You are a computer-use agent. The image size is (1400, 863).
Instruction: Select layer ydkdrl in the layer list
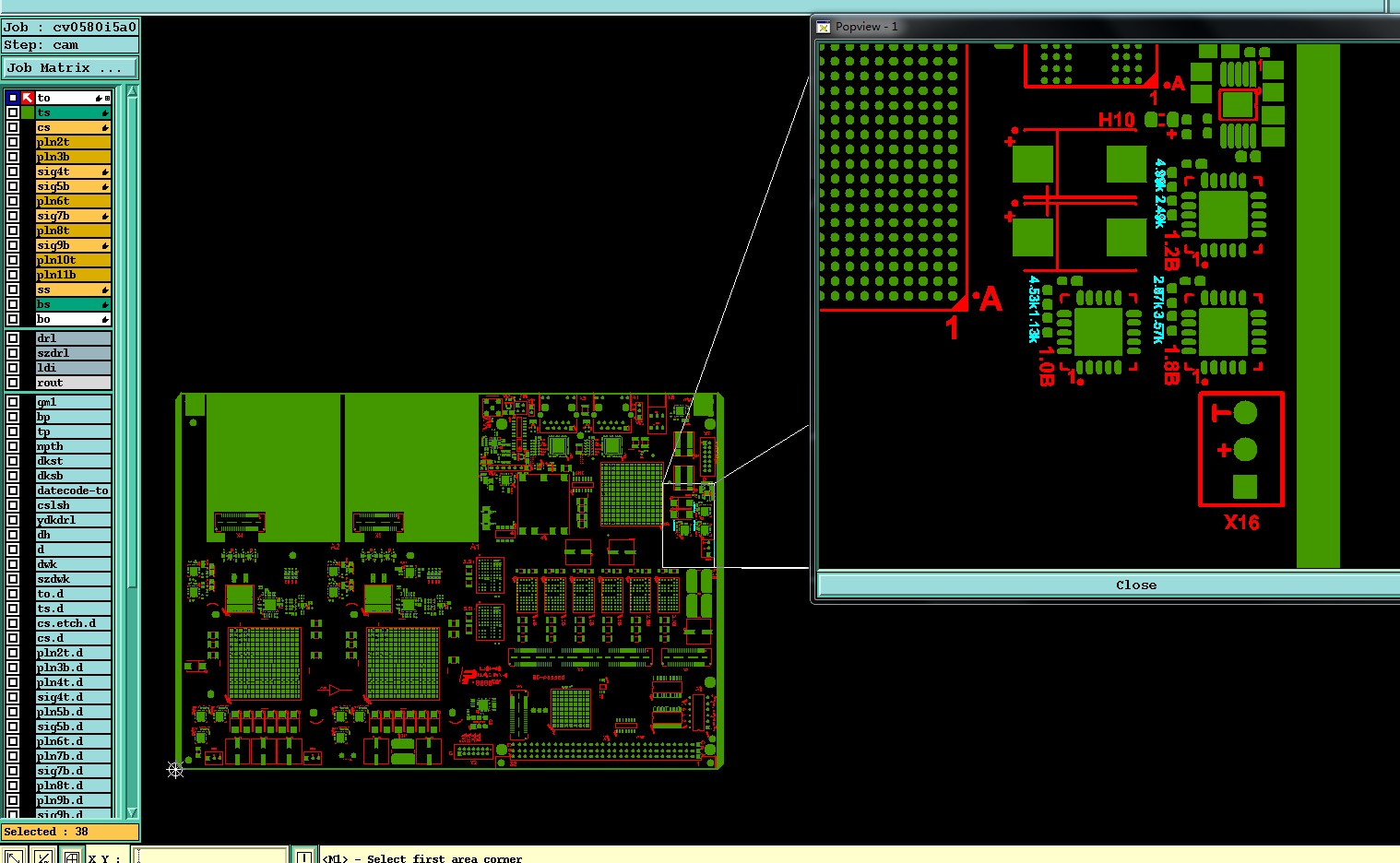pyautogui.click(x=73, y=520)
